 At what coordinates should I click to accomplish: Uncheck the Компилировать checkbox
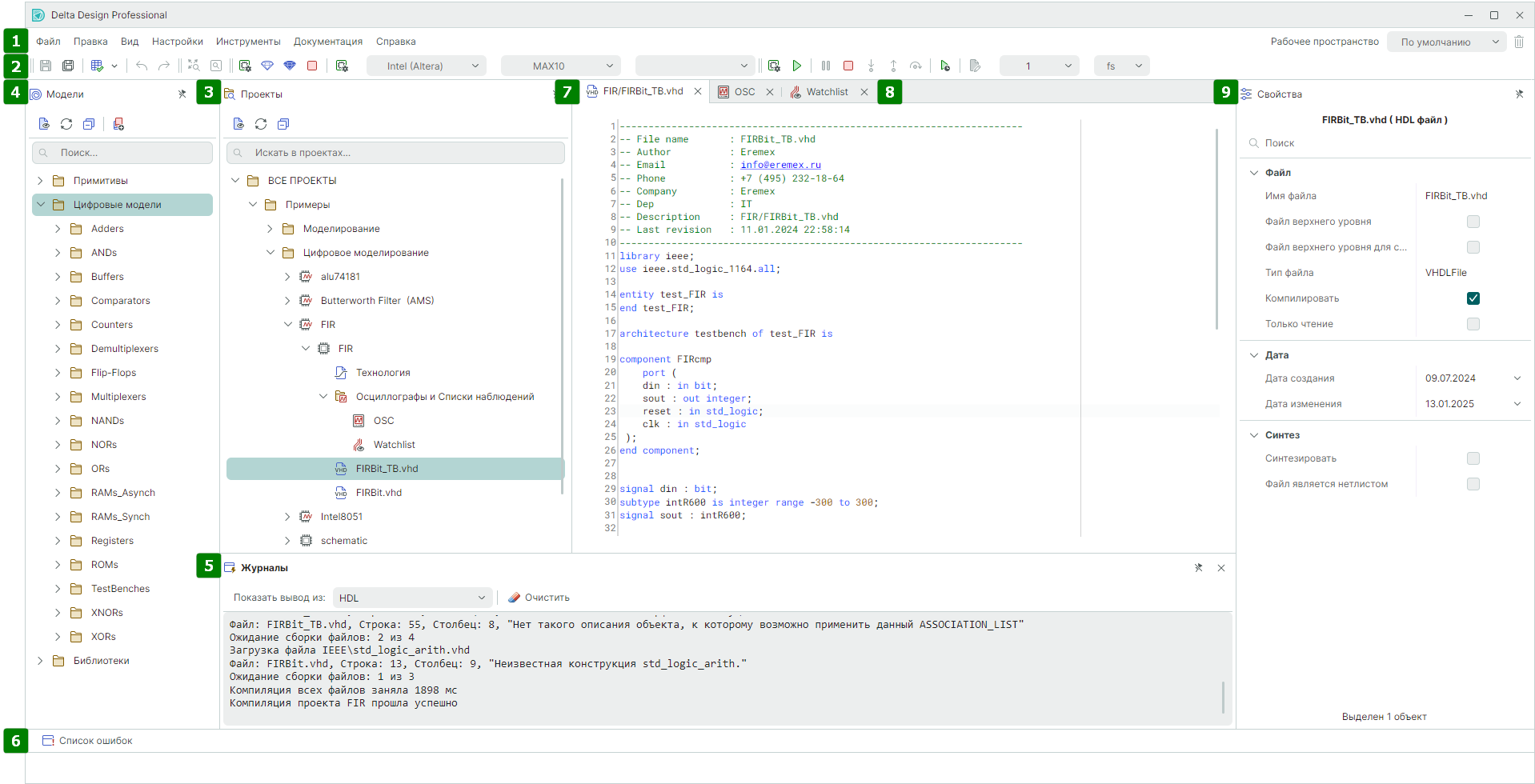[1473, 298]
